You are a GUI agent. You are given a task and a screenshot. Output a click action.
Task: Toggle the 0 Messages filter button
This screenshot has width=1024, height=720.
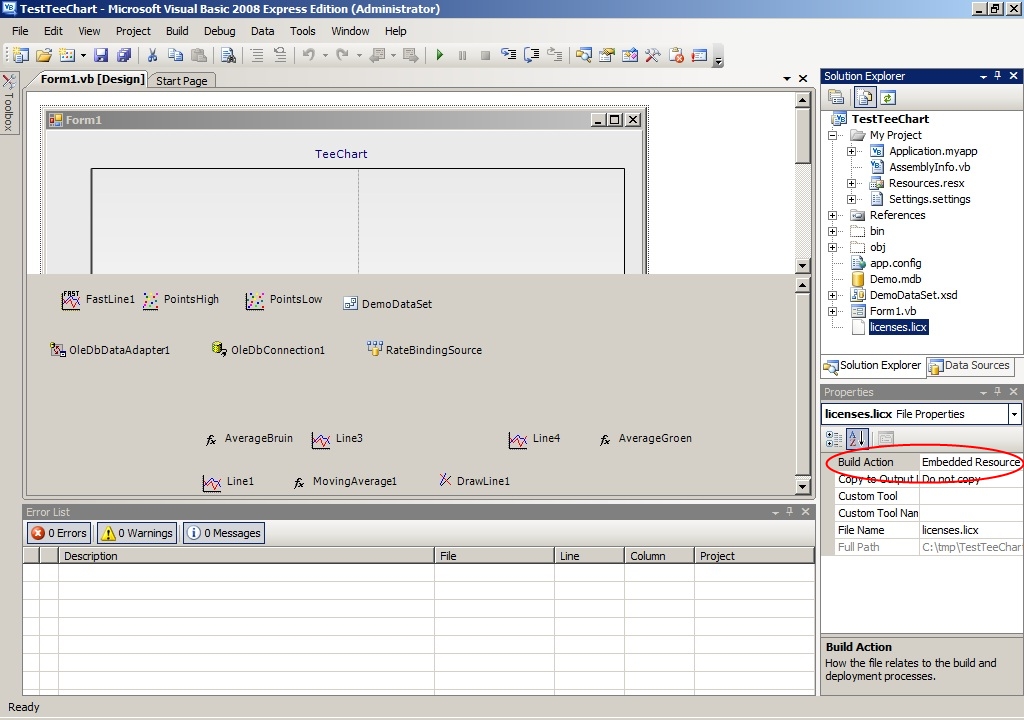click(x=224, y=533)
